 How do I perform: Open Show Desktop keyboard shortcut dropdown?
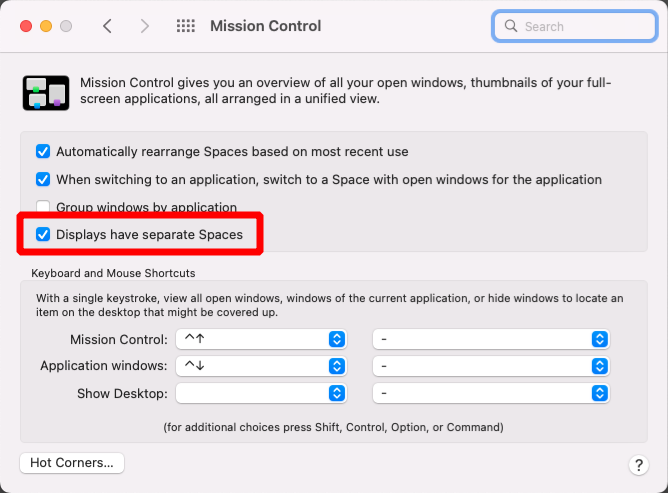point(261,393)
